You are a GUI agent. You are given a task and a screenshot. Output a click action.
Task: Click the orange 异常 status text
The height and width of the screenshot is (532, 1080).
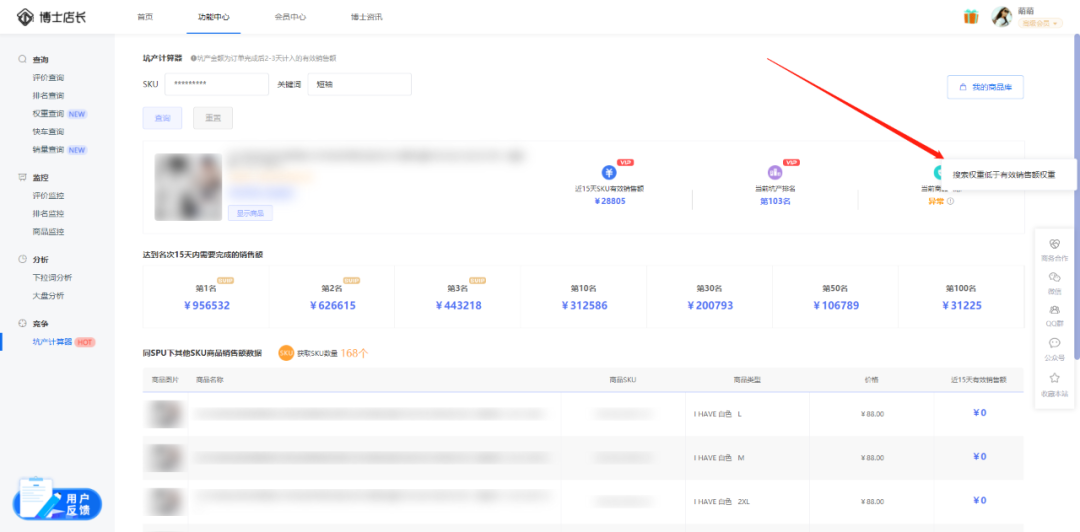coord(937,202)
